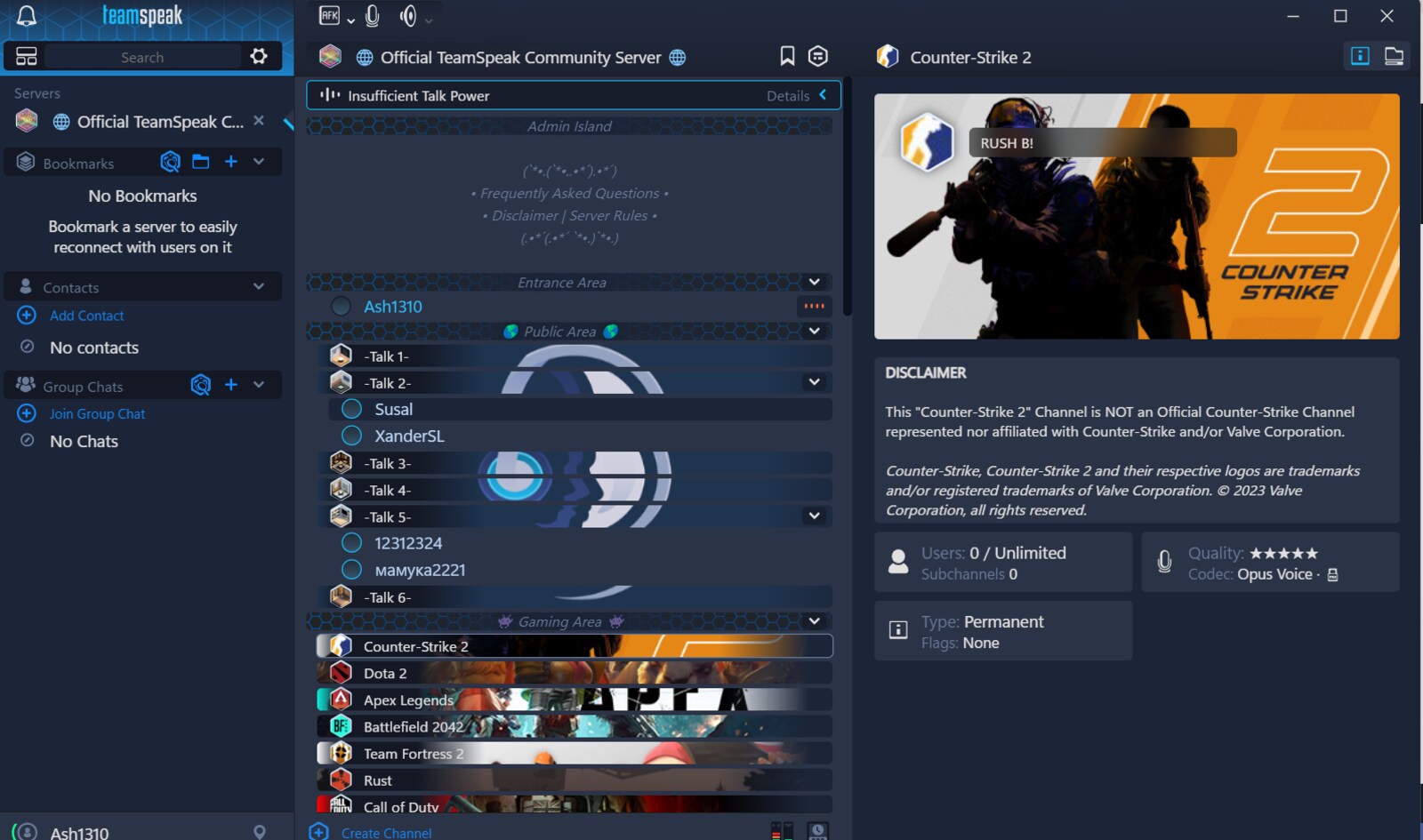Open the notifications bell
This screenshot has width=1423, height=840.
(x=27, y=16)
